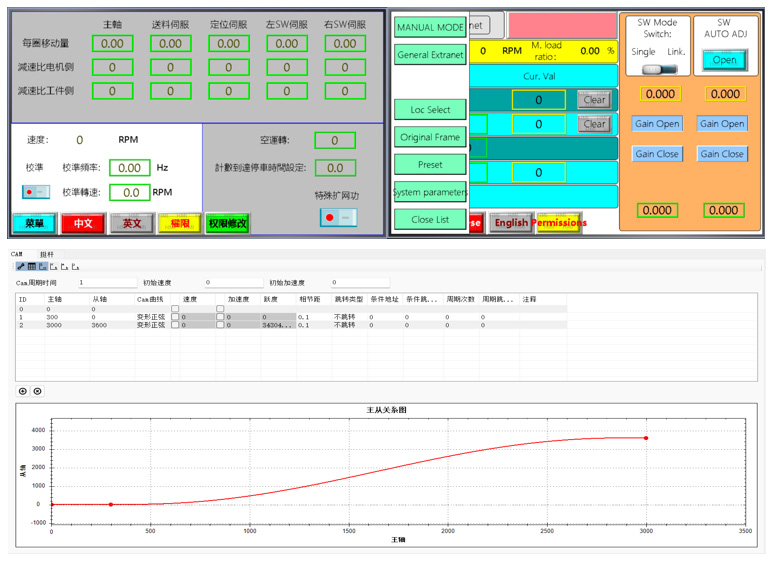This screenshot has width=774, height=561.
Task: Check the 加速度 checkbox in row 2
Action: [221, 326]
